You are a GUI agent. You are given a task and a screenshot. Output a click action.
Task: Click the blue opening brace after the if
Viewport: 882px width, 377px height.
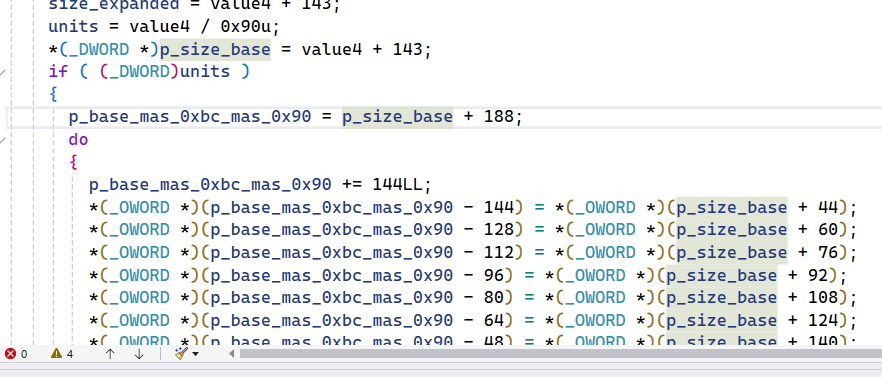[53, 94]
